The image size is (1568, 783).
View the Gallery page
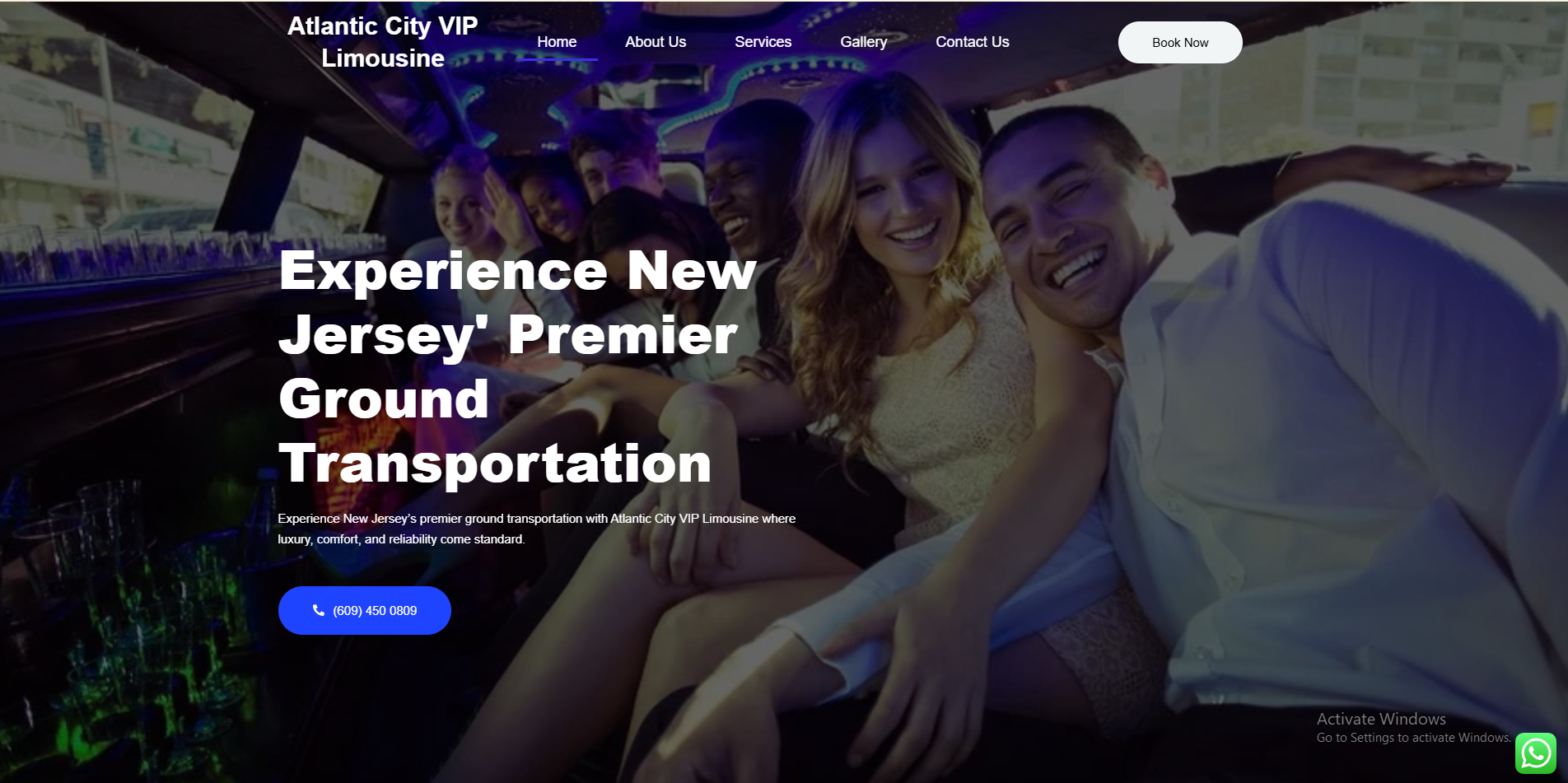863,42
